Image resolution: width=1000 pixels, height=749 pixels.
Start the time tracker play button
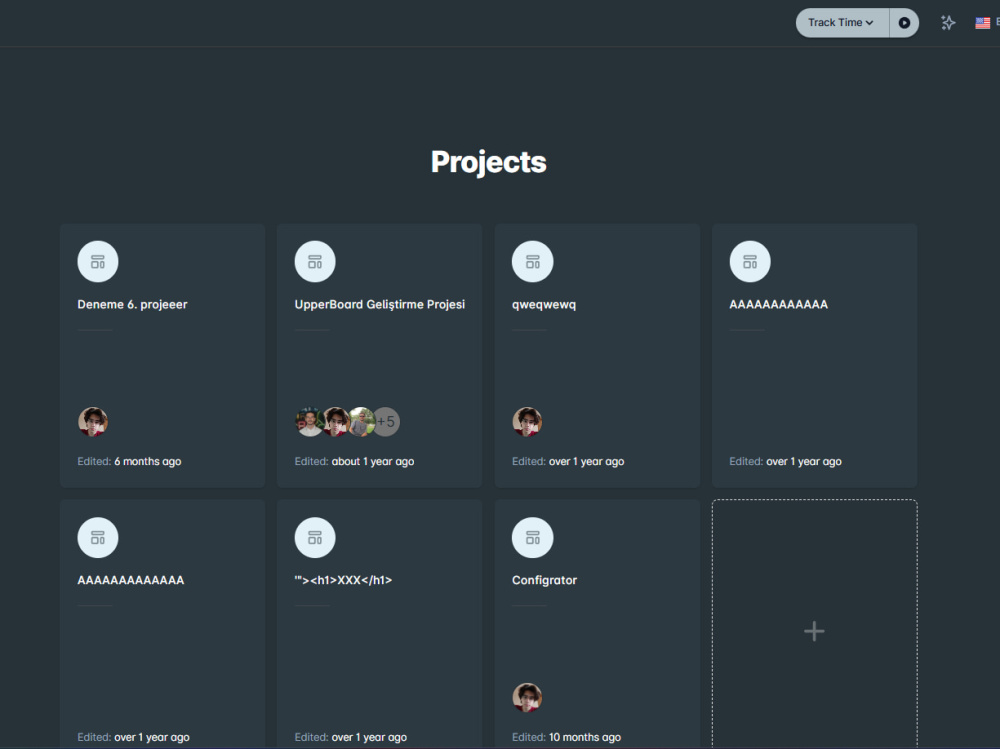[904, 23]
